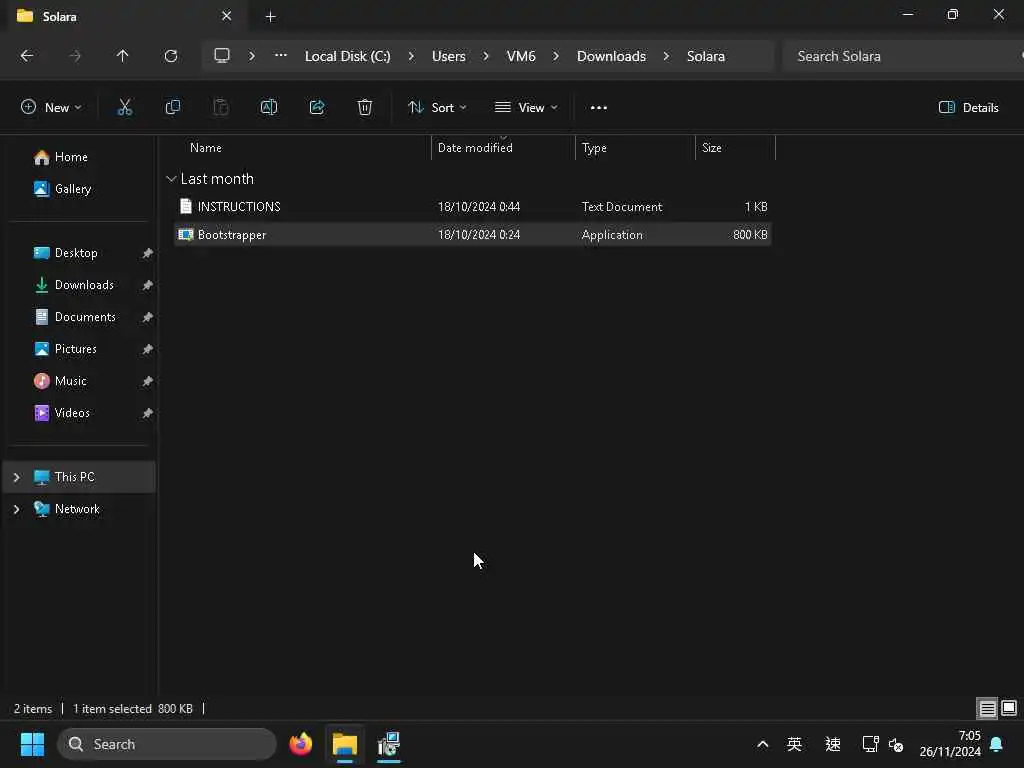Open Pictures in the sidebar
The height and width of the screenshot is (768, 1024).
tap(76, 349)
